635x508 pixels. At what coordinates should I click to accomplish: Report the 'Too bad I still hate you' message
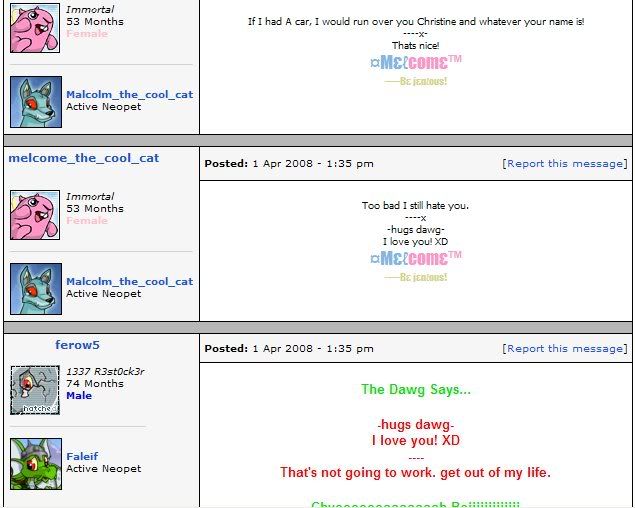click(565, 163)
